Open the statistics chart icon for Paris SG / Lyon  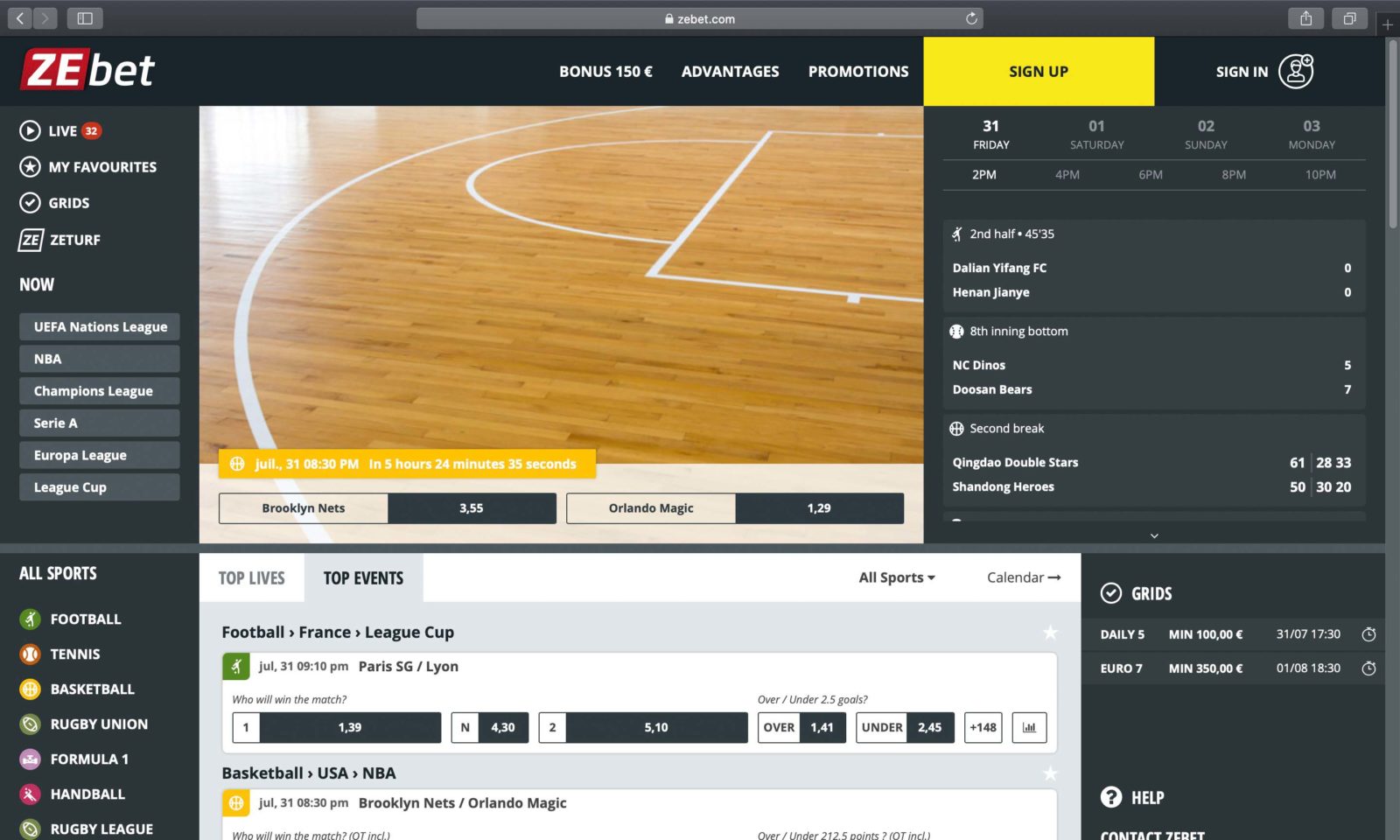point(1029,727)
